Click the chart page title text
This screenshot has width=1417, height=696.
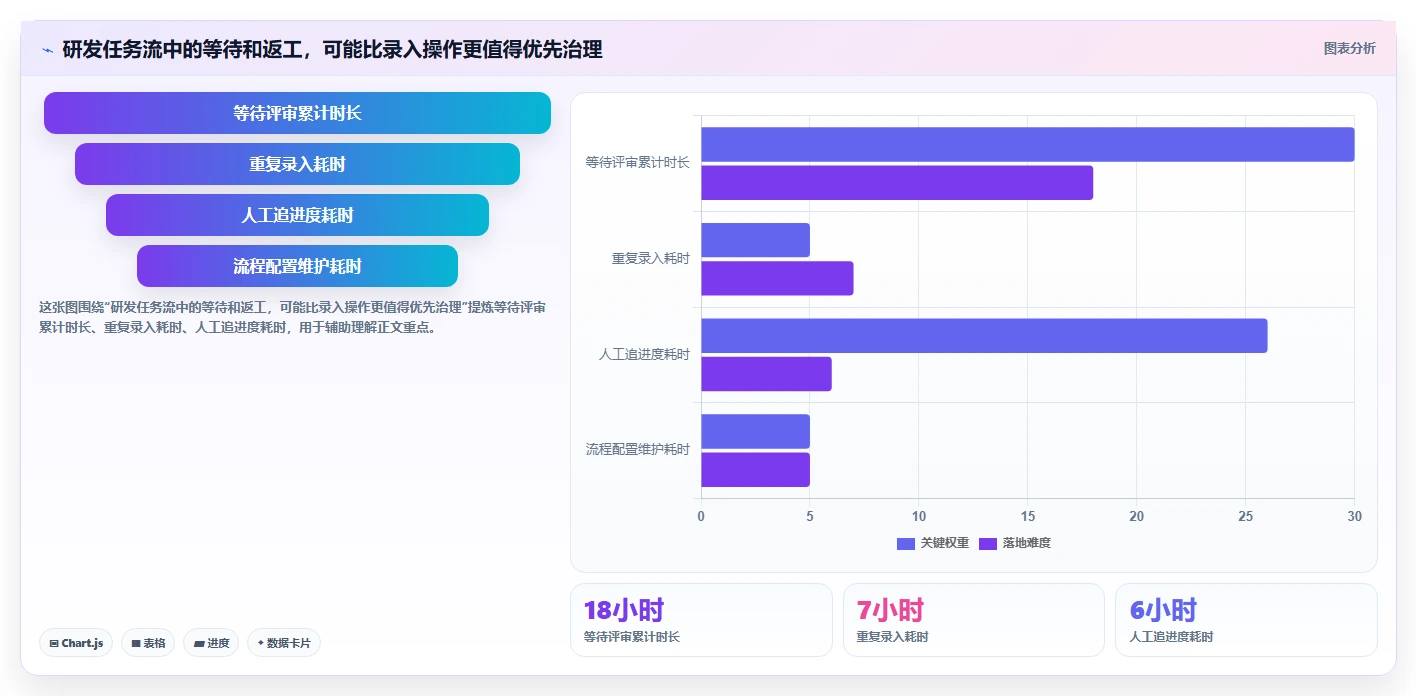click(332, 49)
